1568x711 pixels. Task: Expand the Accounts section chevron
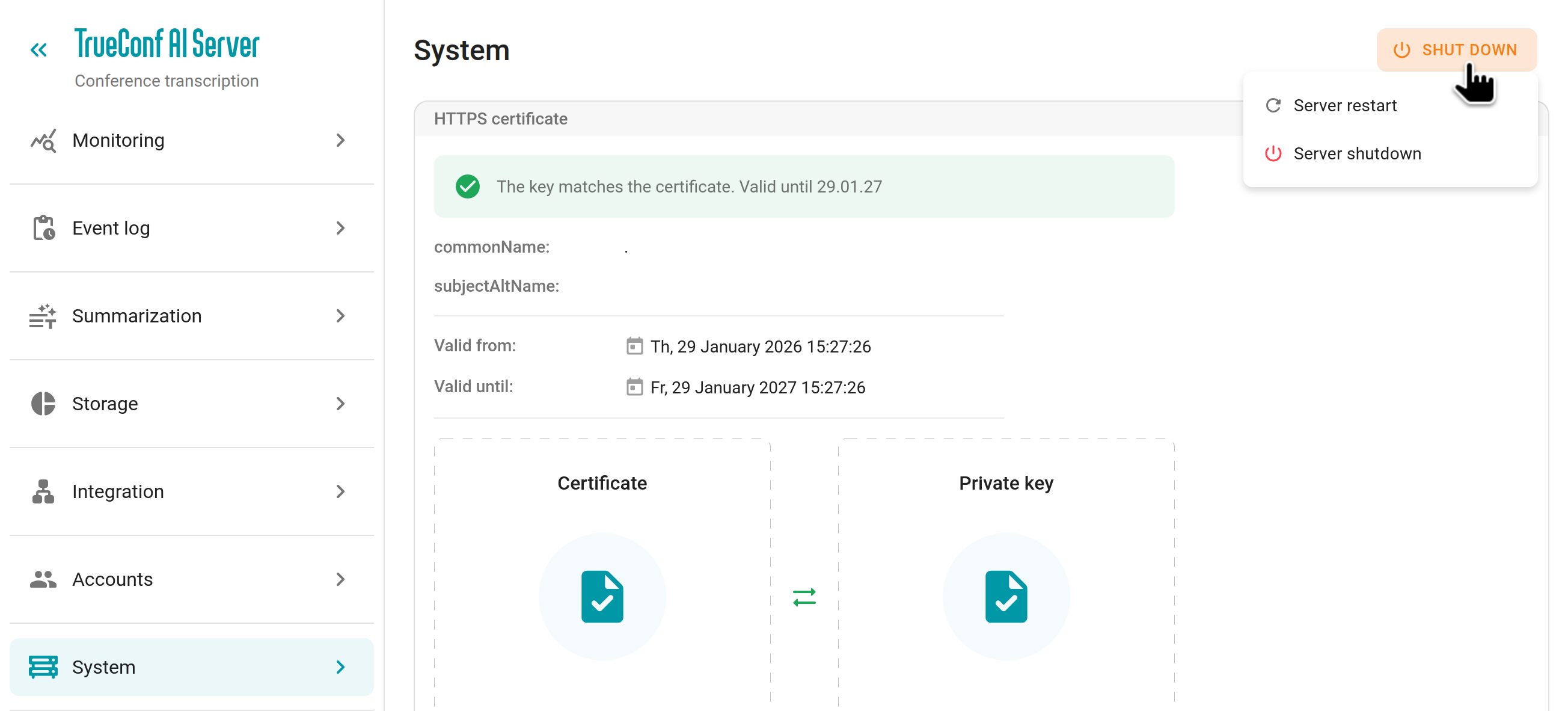[x=341, y=579]
